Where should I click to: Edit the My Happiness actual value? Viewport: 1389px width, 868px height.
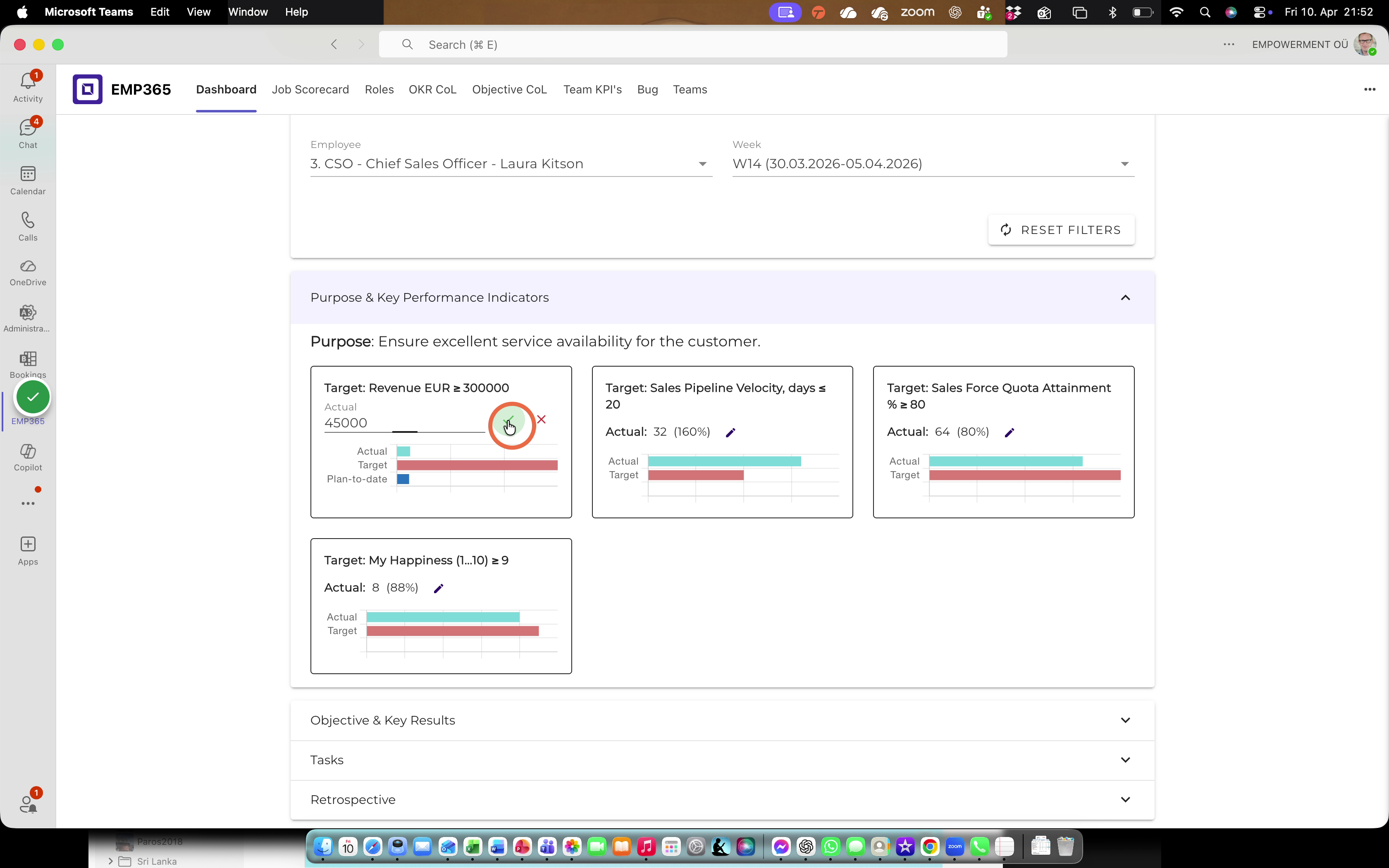click(x=439, y=588)
